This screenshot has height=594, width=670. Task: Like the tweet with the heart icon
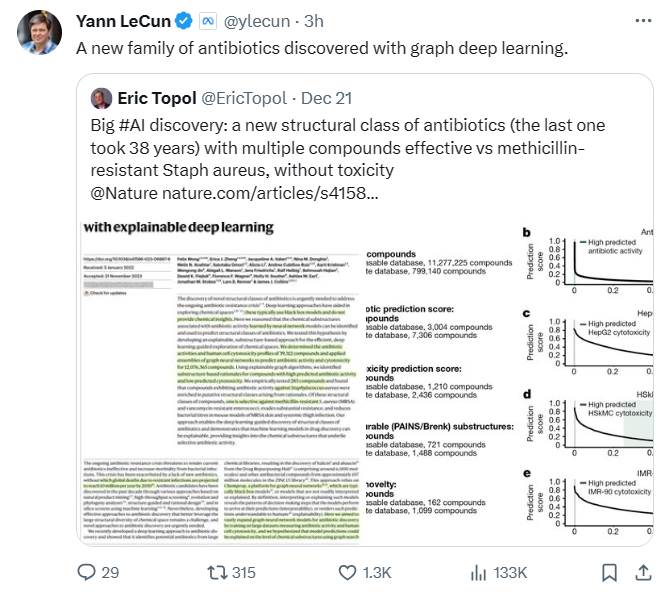[x=347, y=572]
